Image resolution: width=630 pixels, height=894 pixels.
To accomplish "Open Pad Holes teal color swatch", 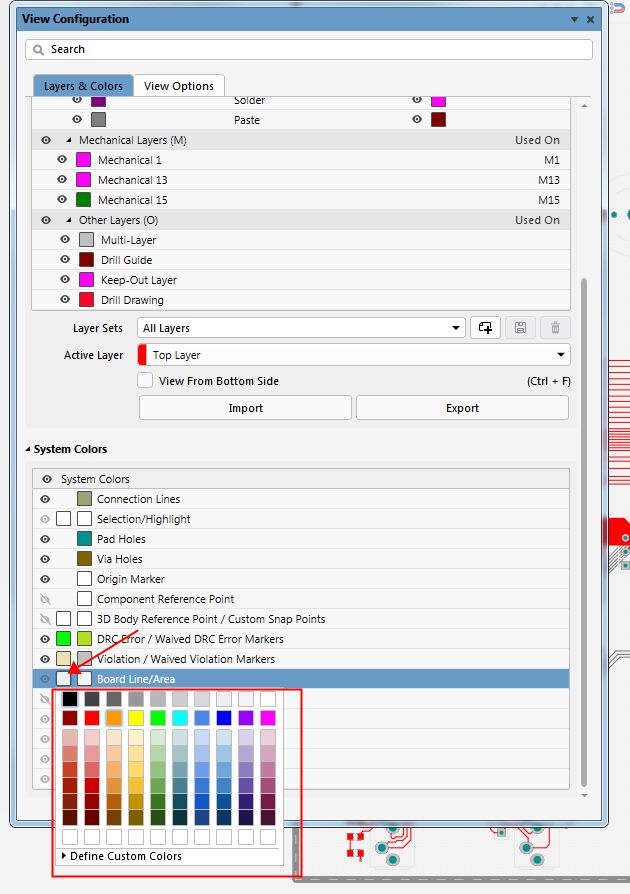I will tap(84, 539).
